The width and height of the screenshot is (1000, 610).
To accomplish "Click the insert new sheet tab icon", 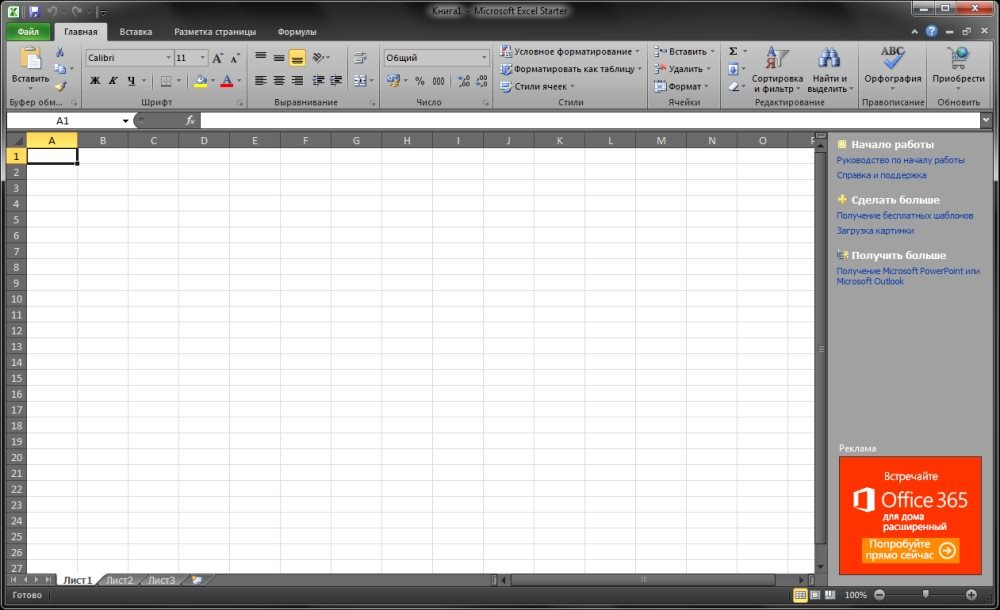I will pyautogui.click(x=197, y=580).
